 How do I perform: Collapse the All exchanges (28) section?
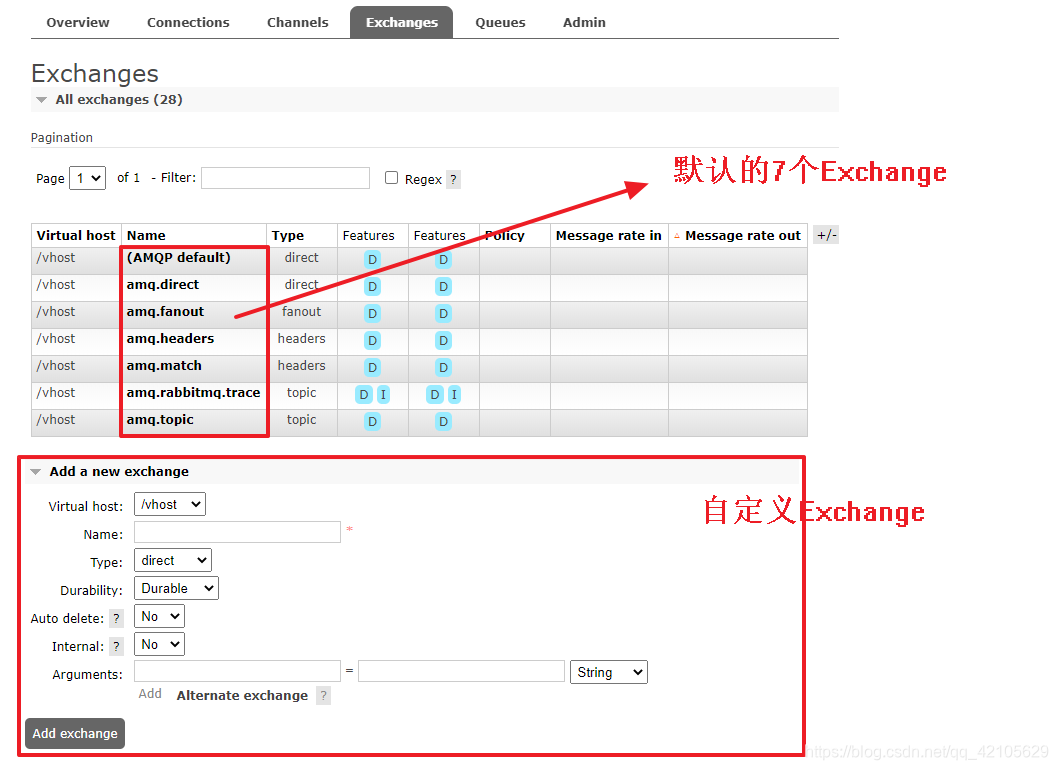pyautogui.click(x=119, y=100)
